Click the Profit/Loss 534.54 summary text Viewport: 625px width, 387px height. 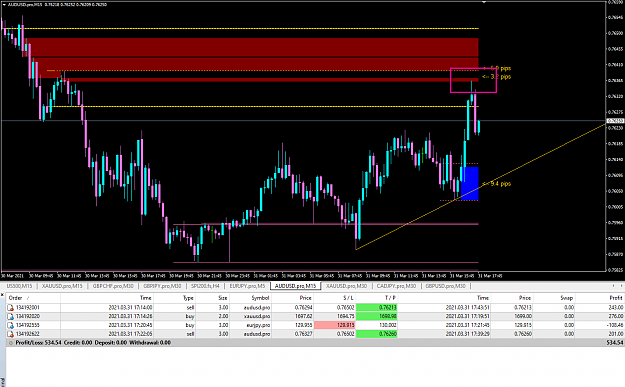38,343
